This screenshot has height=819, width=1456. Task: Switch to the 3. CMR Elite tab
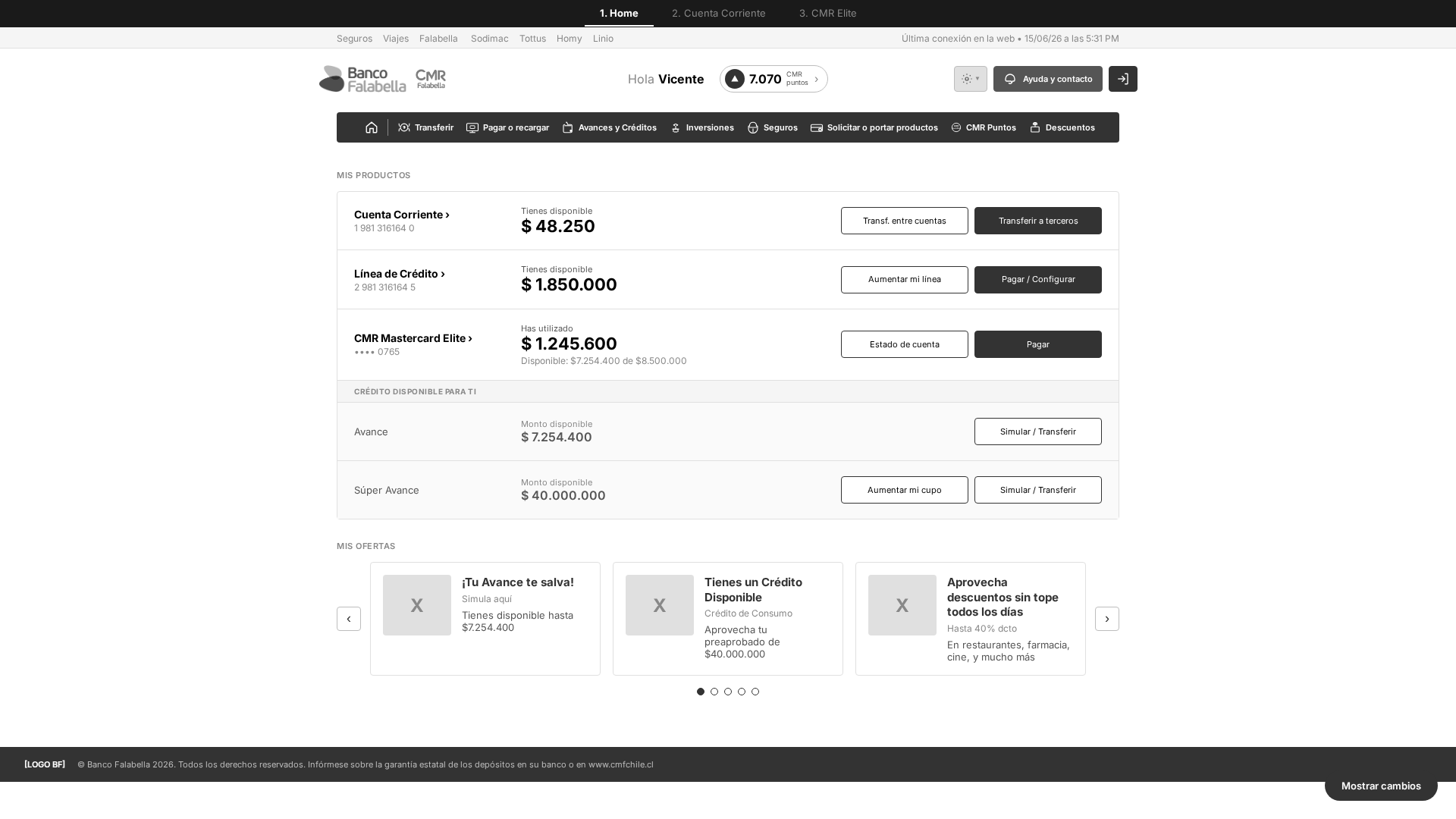point(828,13)
